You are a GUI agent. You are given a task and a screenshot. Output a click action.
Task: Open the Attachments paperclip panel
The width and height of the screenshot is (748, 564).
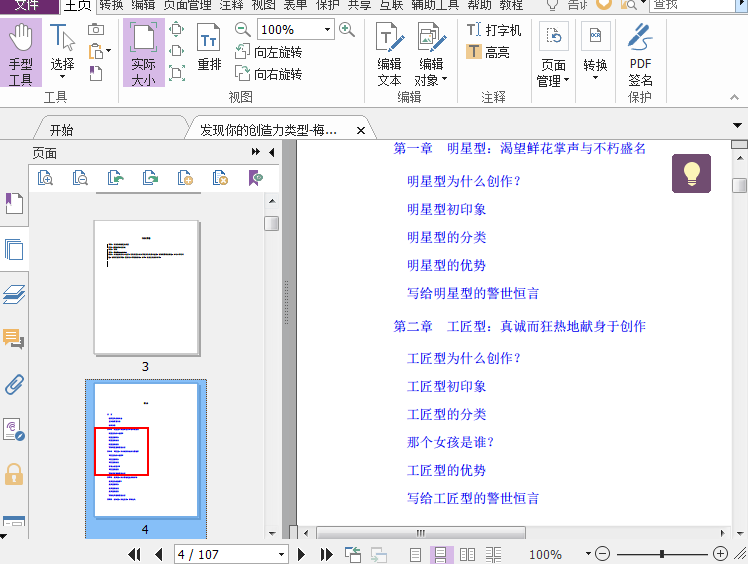click(14, 384)
